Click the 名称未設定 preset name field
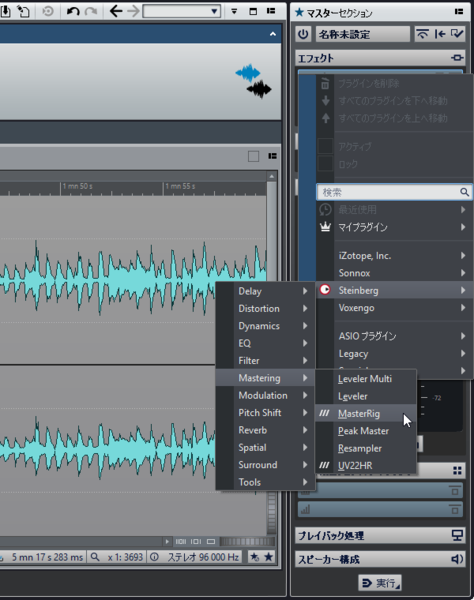The width and height of the screenshot is (474, 600). click(362, 34)
